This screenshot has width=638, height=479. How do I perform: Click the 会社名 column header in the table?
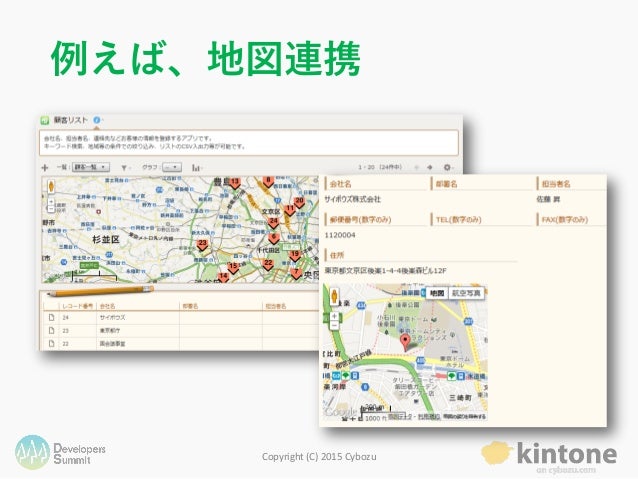tap(107, 306)
